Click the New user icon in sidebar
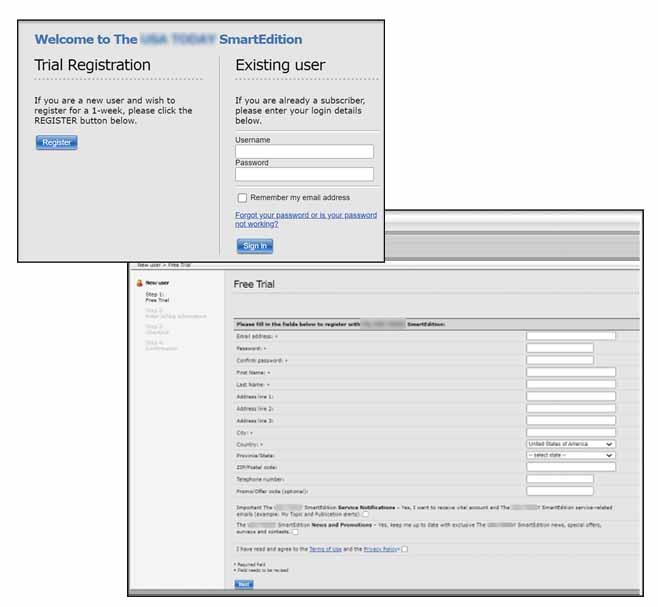 [x=140, y=283]
